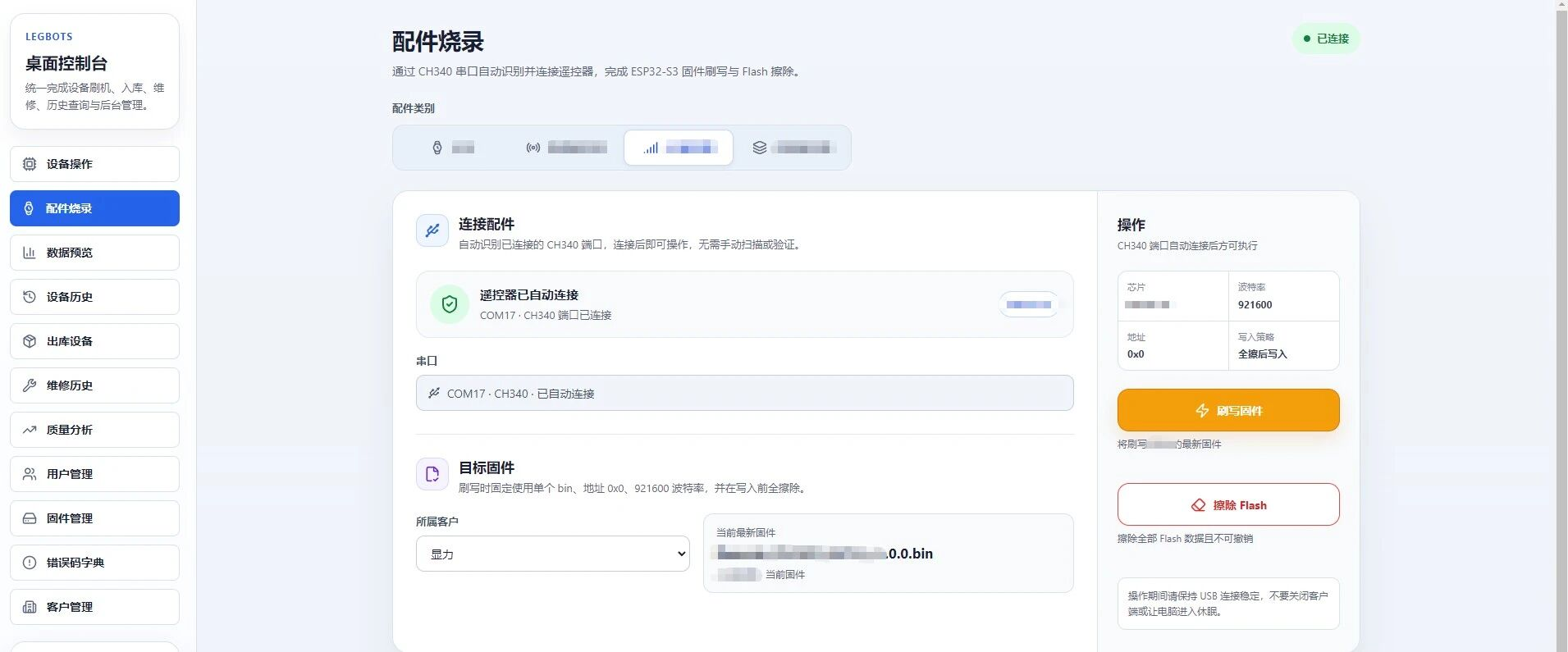Open the 设备操作 sidebar item
The width and height of the screenshot is (1568, 652).
(x=94, y=164)
